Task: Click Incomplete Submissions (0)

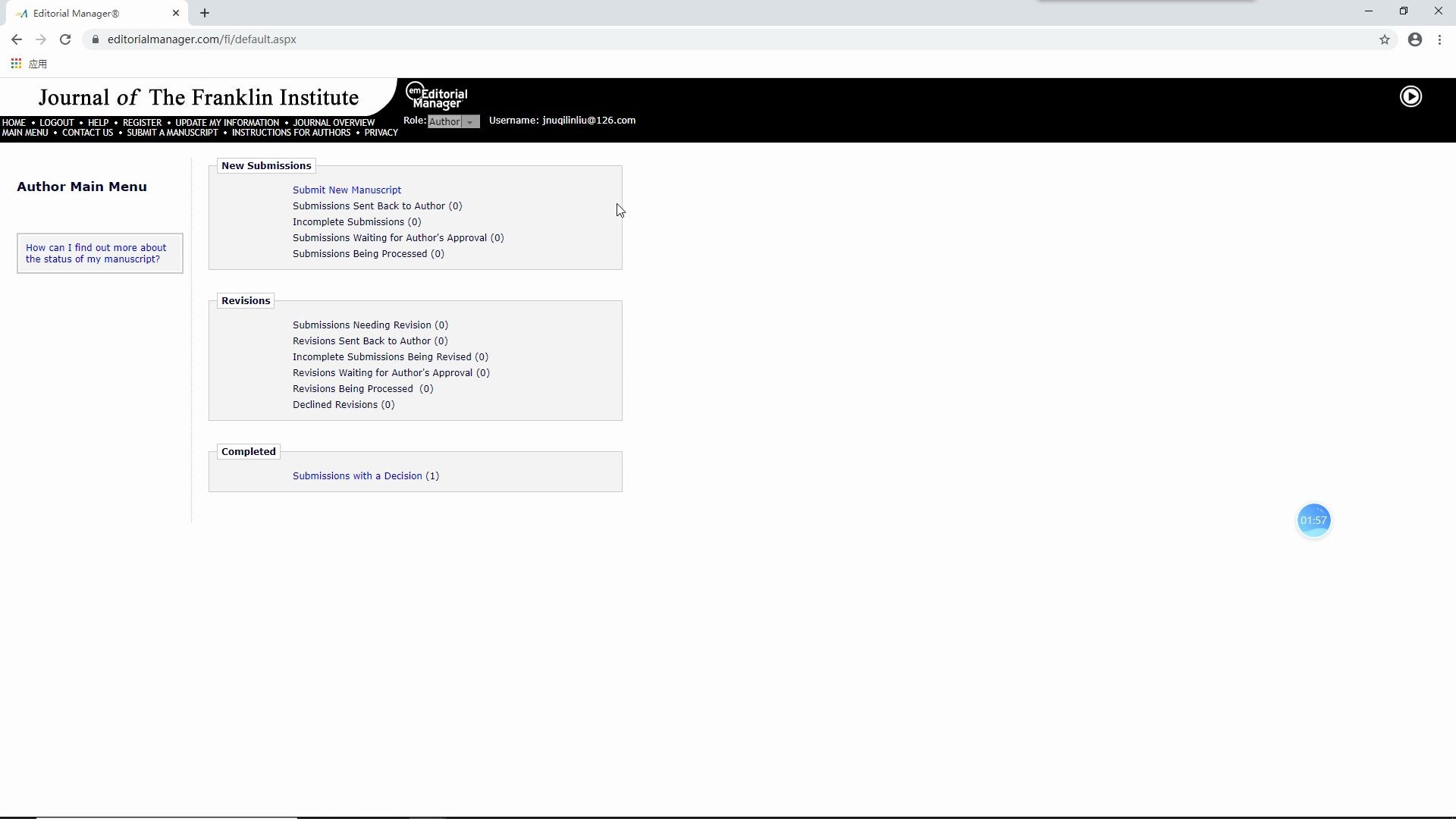Action: coord(356,222)
